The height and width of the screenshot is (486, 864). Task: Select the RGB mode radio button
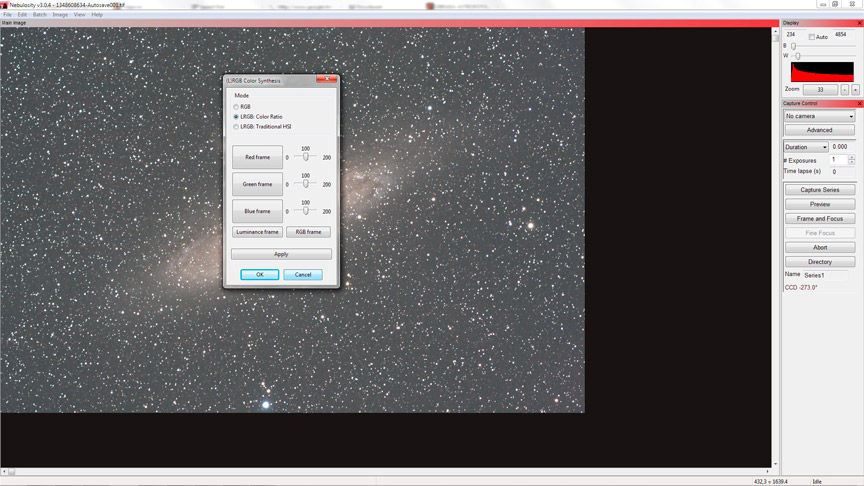[237, 107]
